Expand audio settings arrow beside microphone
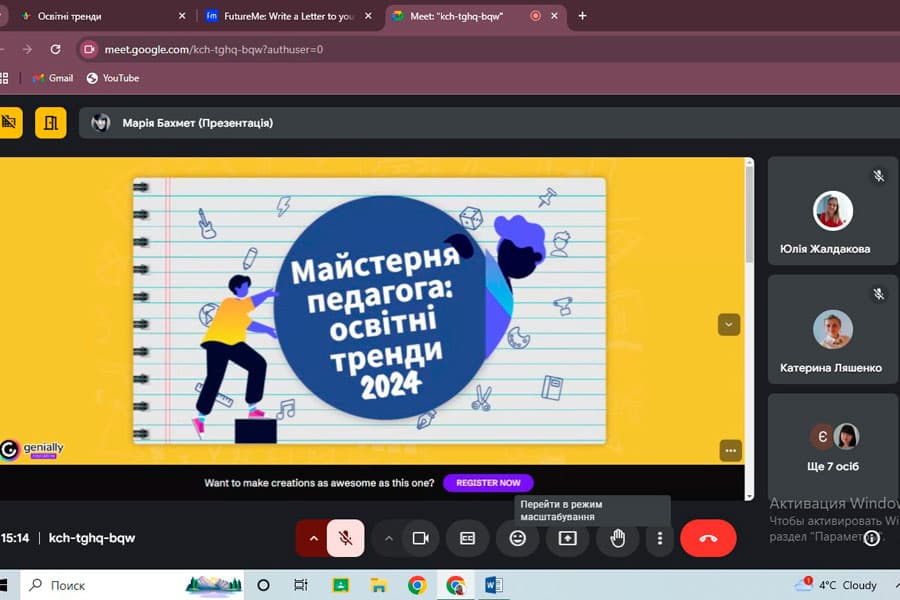 pyautogui.click(x=313, y=538)
